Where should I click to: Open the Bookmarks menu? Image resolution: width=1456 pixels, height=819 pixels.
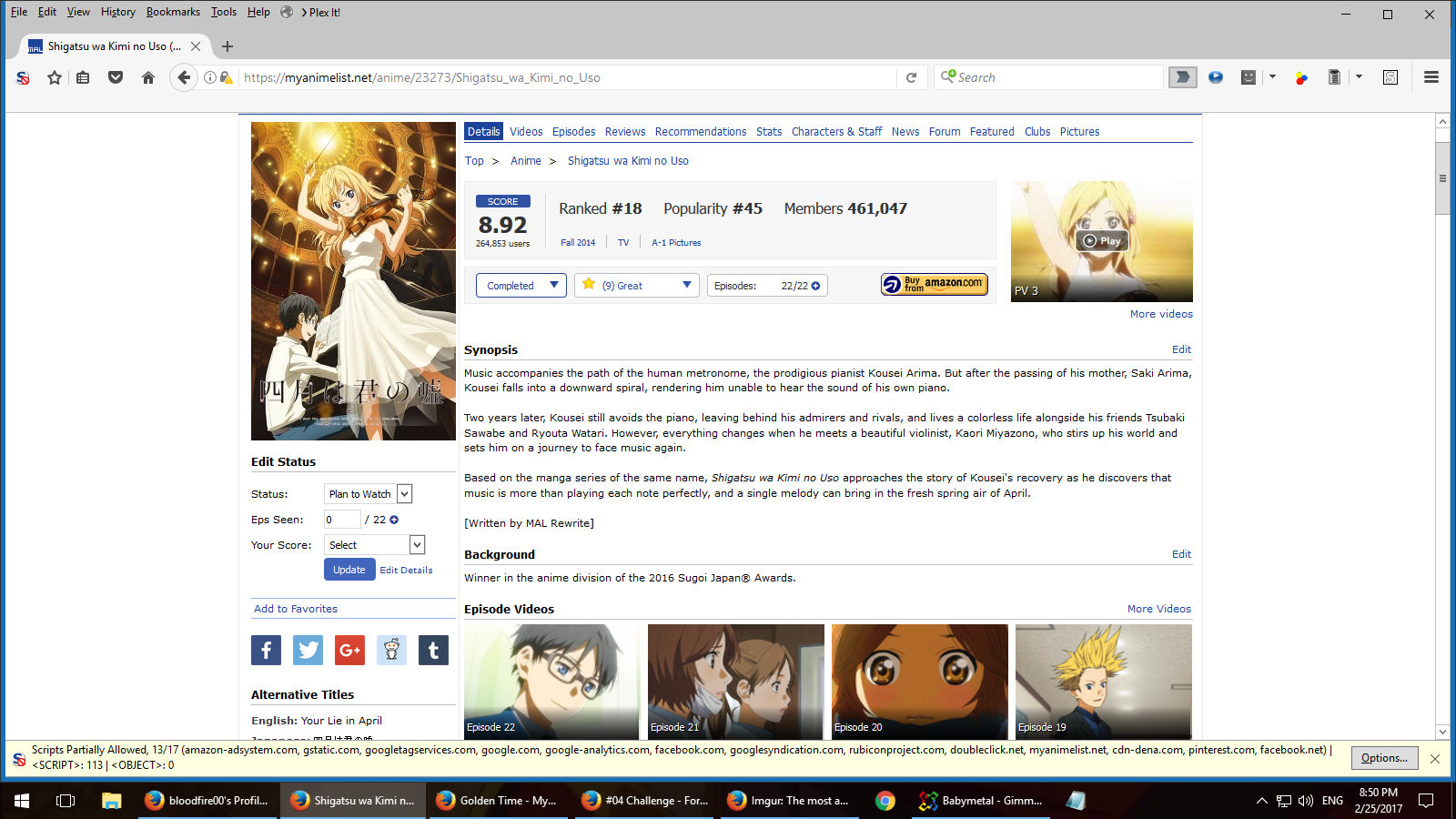tap(173, 12)
